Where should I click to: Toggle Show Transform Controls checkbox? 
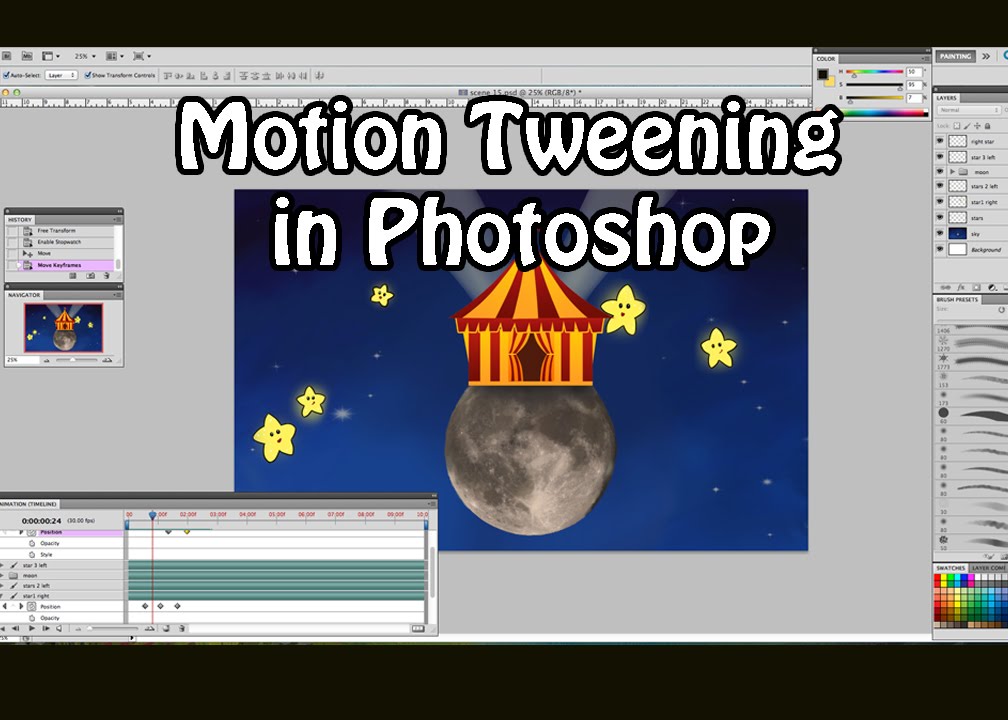click(87, 75)
